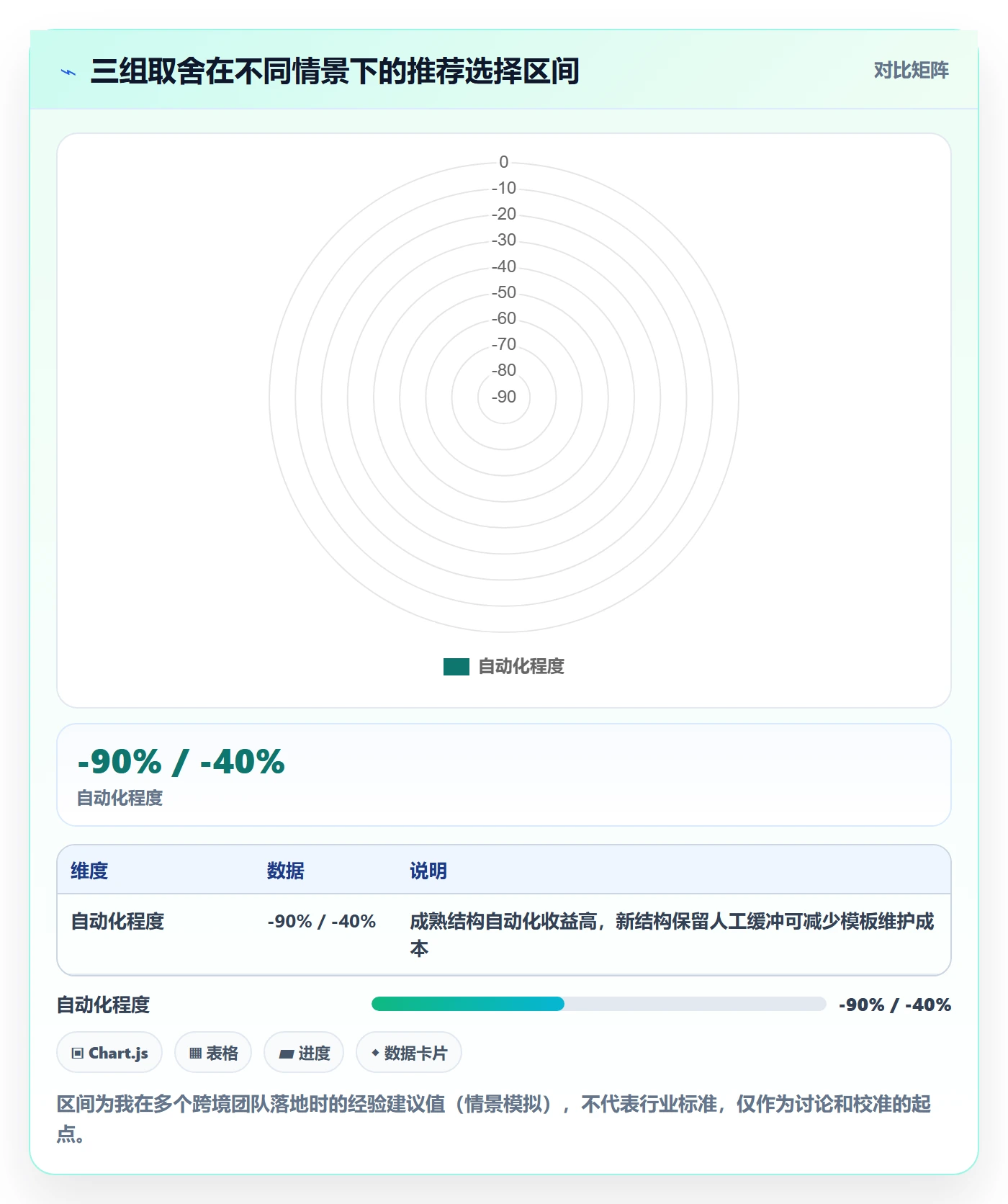This screenshot has height=1204, width=1008.
Task: Click the Chart.js chip's square icon
Action: tap(78, 1053)
